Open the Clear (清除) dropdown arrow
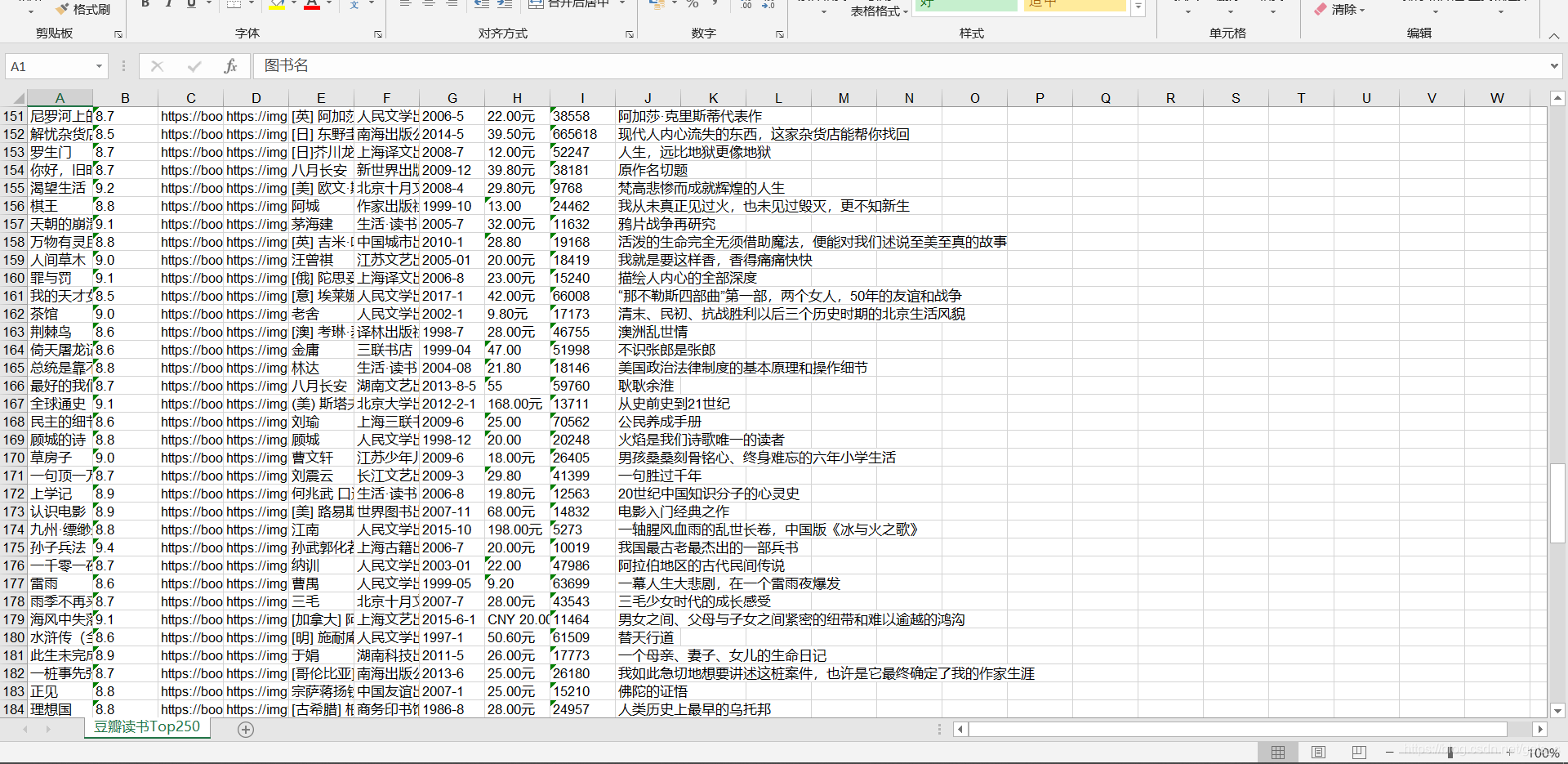The height and width of the screenshot is (764, 1568). point(1362,10)
